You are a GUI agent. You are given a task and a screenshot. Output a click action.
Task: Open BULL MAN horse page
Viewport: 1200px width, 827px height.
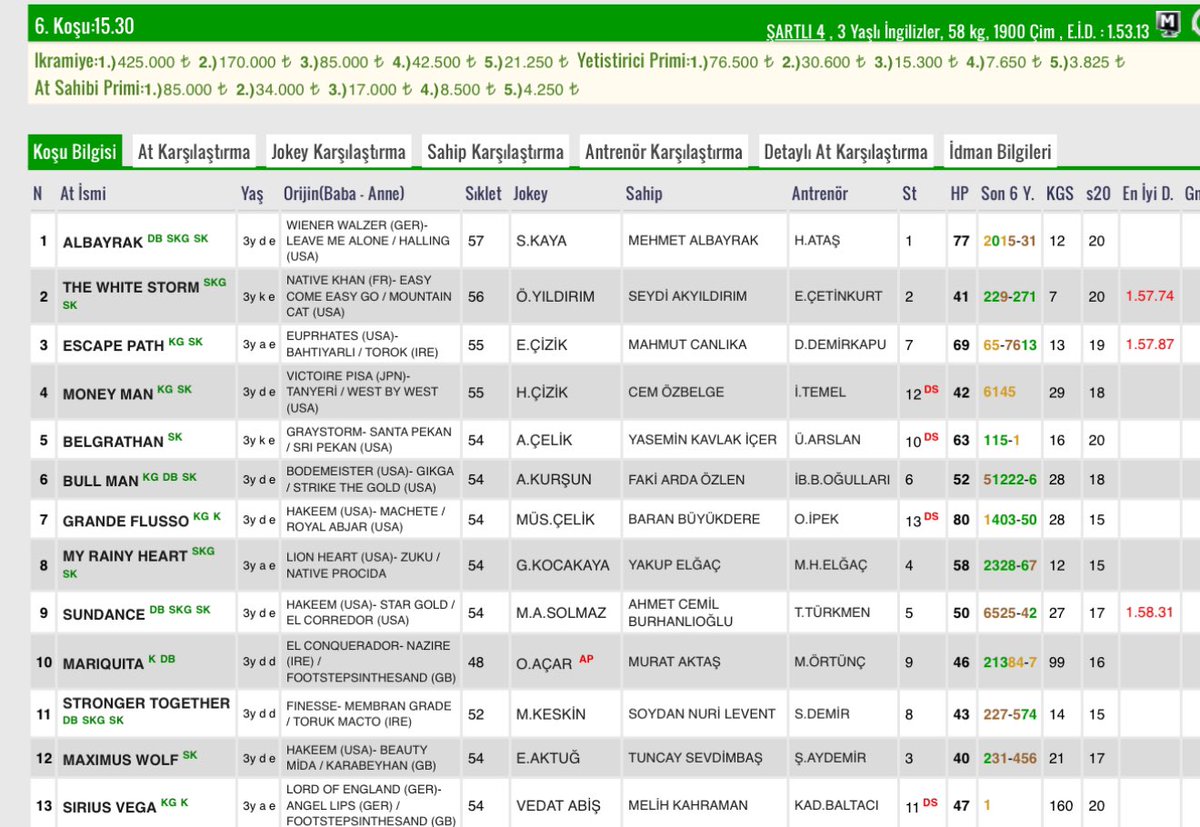(x=100, y=481)
